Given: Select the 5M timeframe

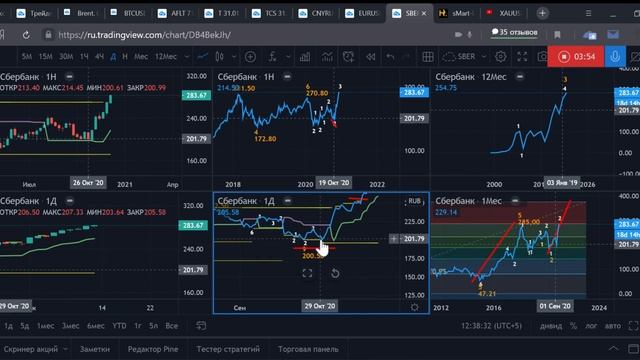Looking at the screenshot, I should coord(27,57).
